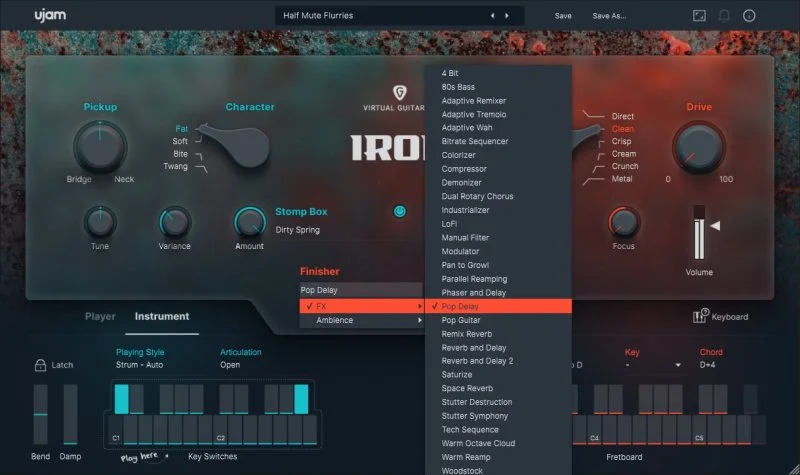Open the Pop Delay finisher dropdown
800x475 pixels.
[361, 290]
